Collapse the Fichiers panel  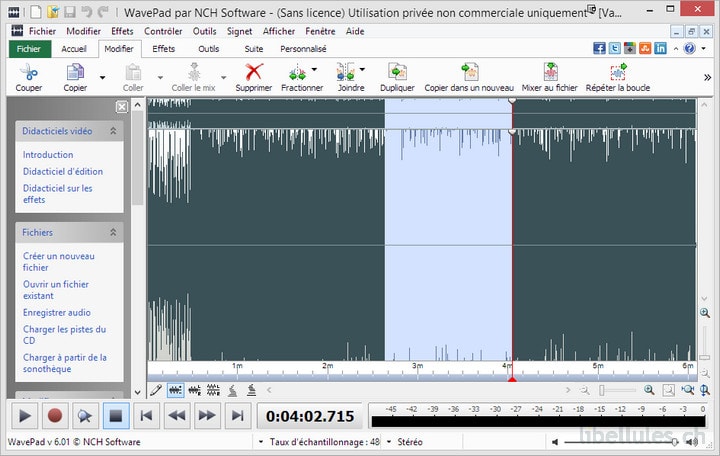[113, 232]
